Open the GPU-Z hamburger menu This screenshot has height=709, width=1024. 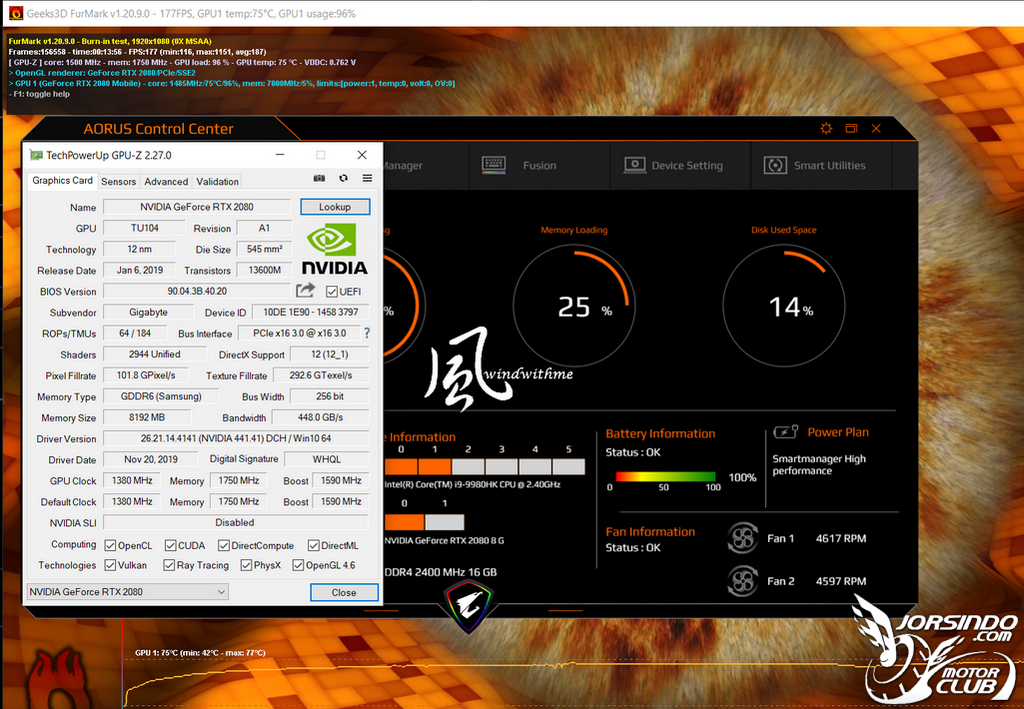point(367,178)
